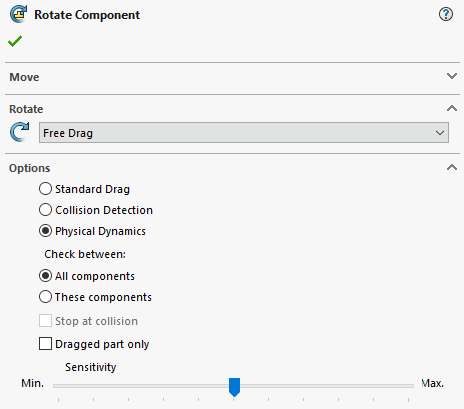
Task: Click the blue rotate arrow icon
Action: click(x=20, y=132)
